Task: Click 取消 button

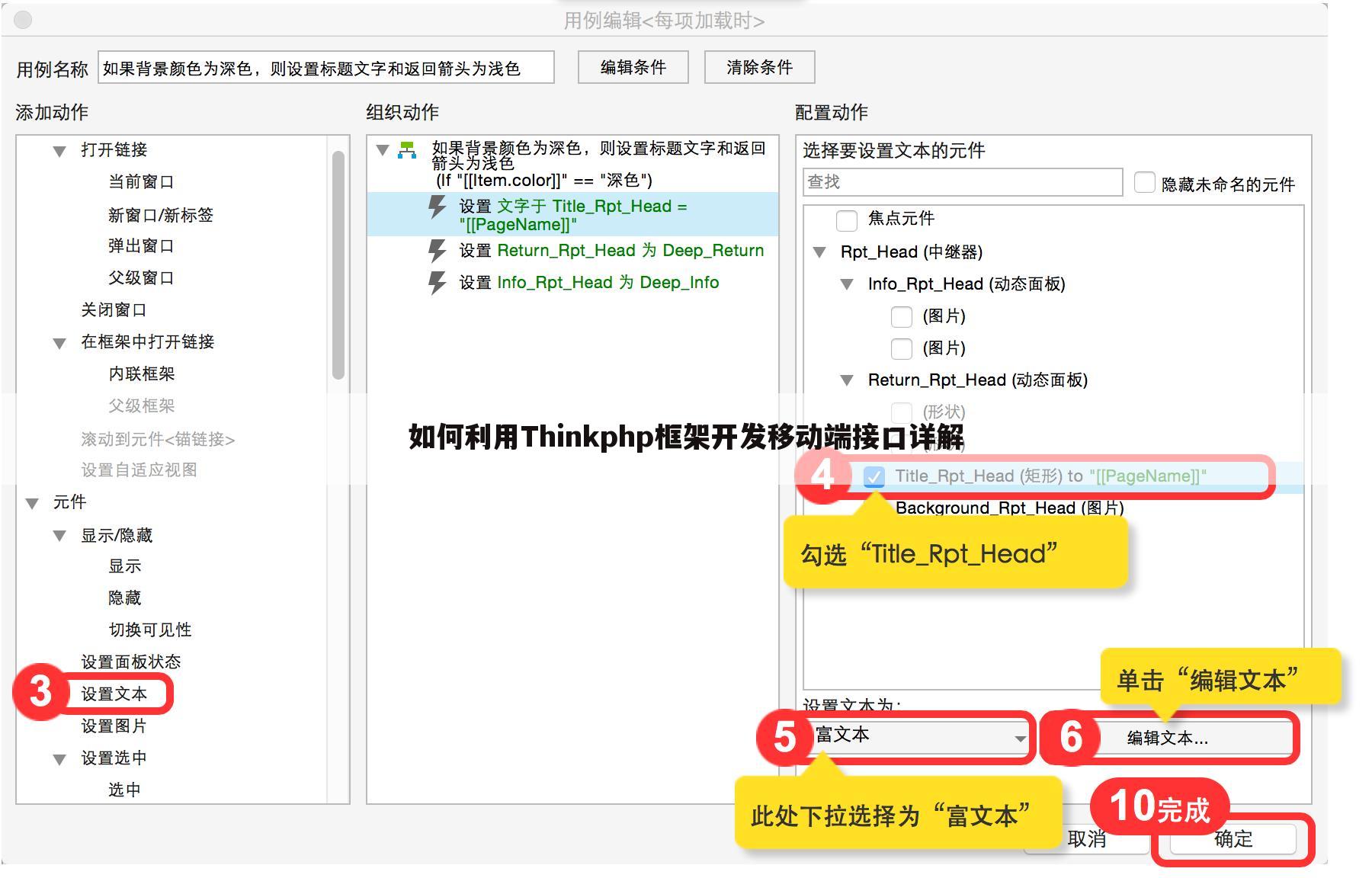Action: tap(1086, 839)
